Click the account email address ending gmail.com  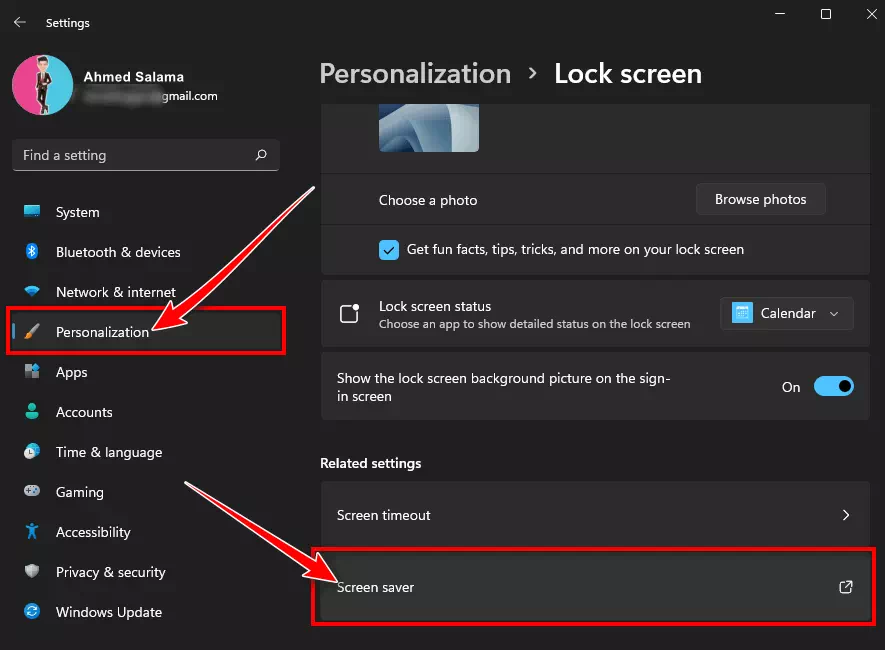151,96
